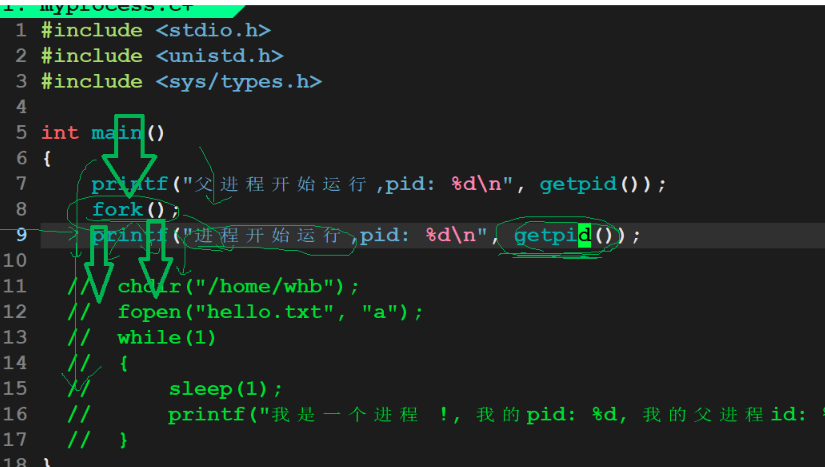The height and width of the screenshot is (467, 825).
Task: Click the '%d\n' format specifier on line 7
Action: pyautogui.click(x=476, y=184)
